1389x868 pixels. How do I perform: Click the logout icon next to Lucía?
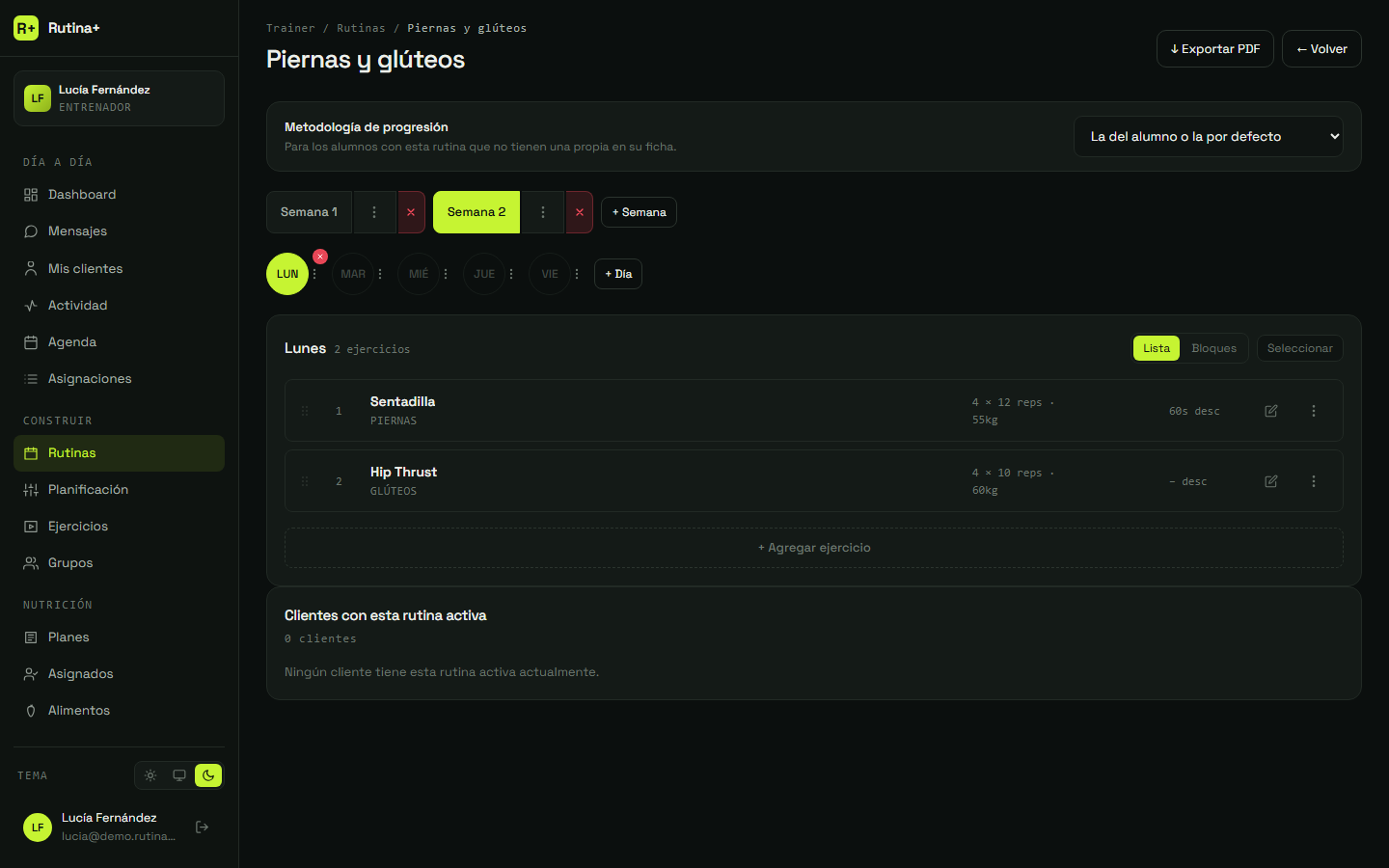(x=203, y=827)
